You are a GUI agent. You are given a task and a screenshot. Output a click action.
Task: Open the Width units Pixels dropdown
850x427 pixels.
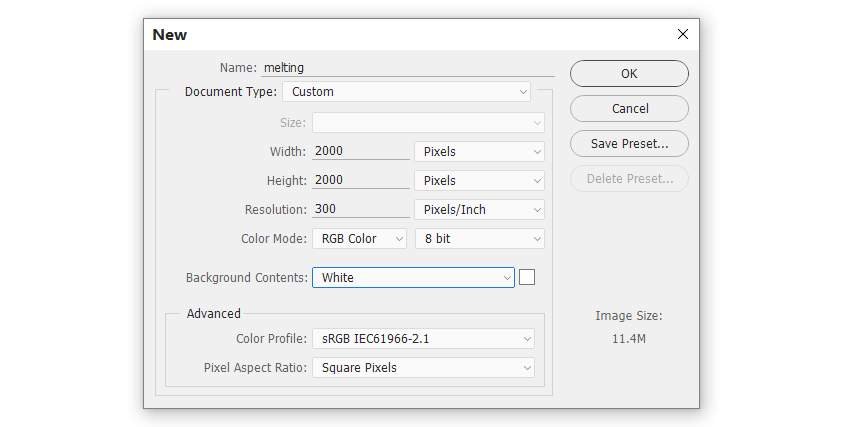coord(479,152)
